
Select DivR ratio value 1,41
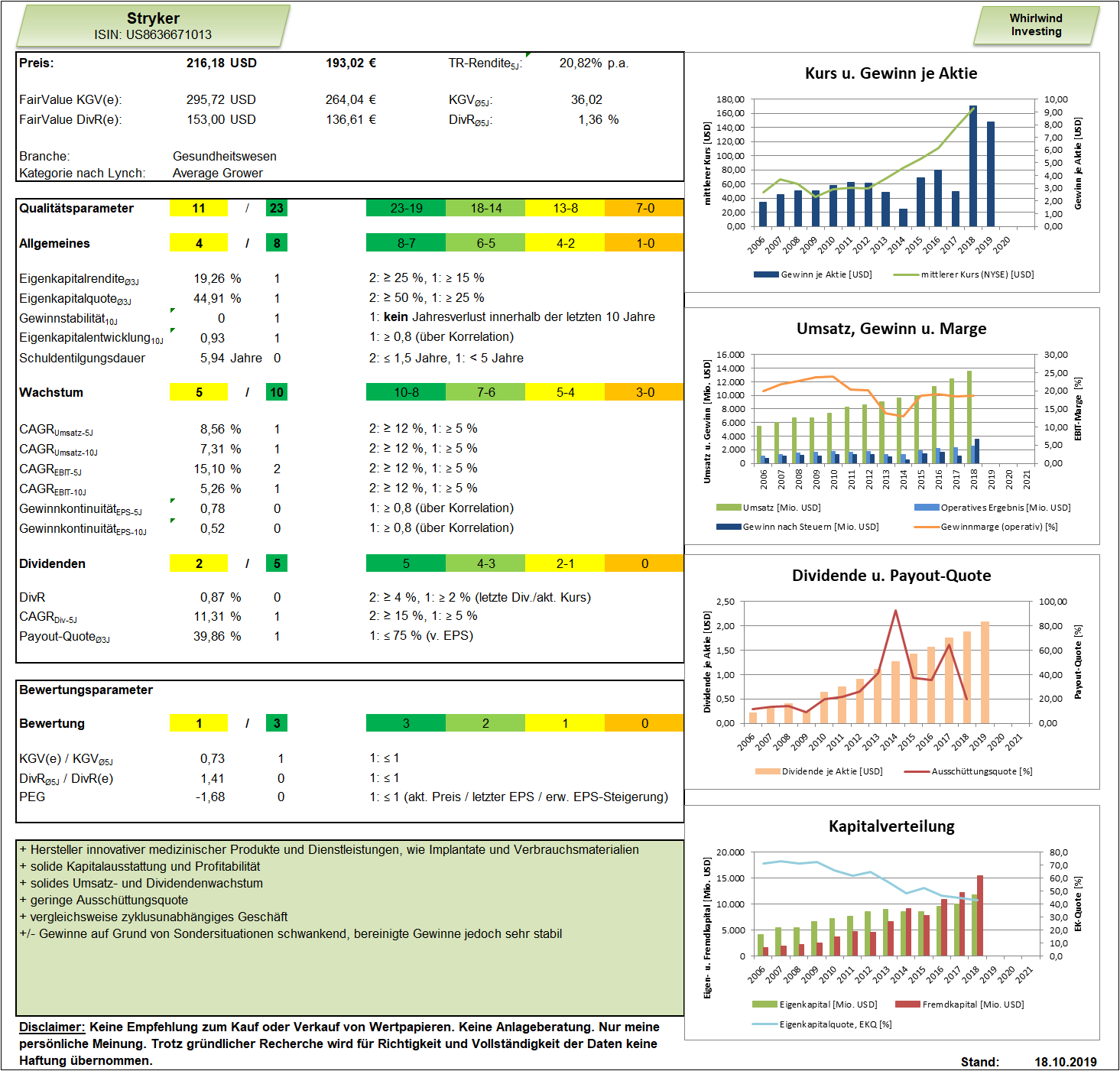coord(213,778)
